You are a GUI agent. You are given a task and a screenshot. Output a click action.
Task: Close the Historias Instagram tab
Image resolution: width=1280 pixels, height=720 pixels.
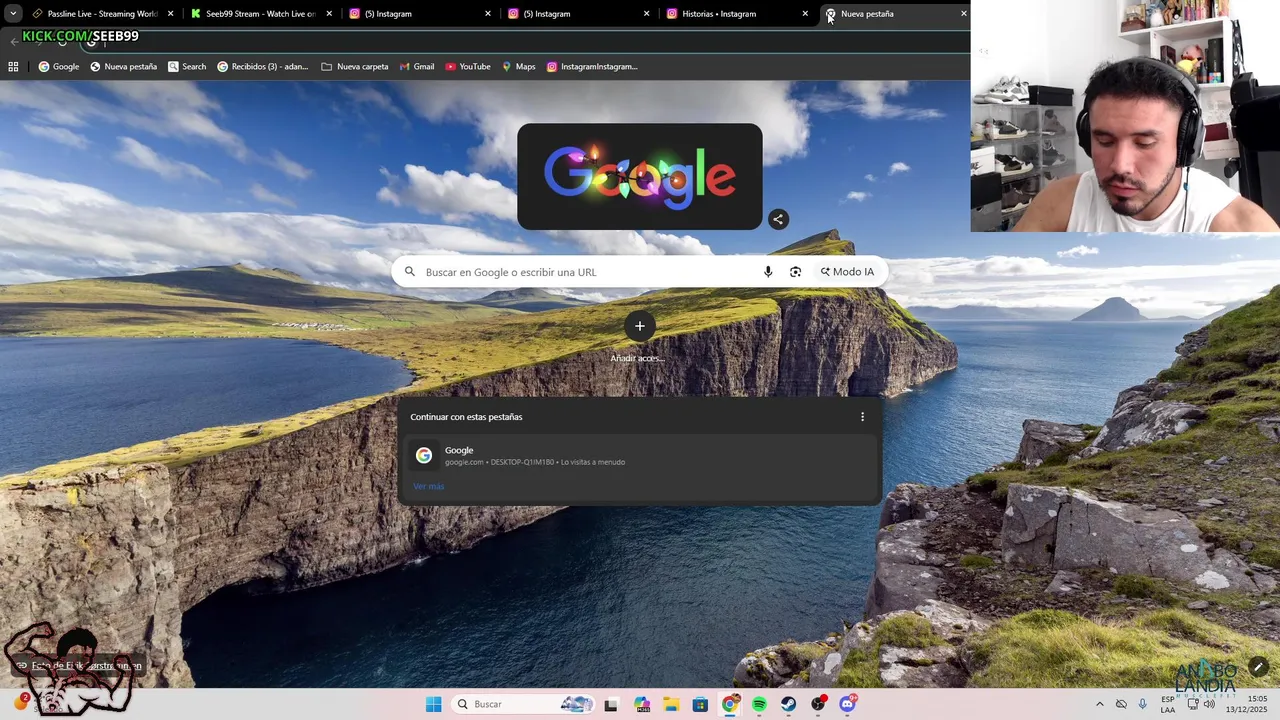[x=805, y=14]
